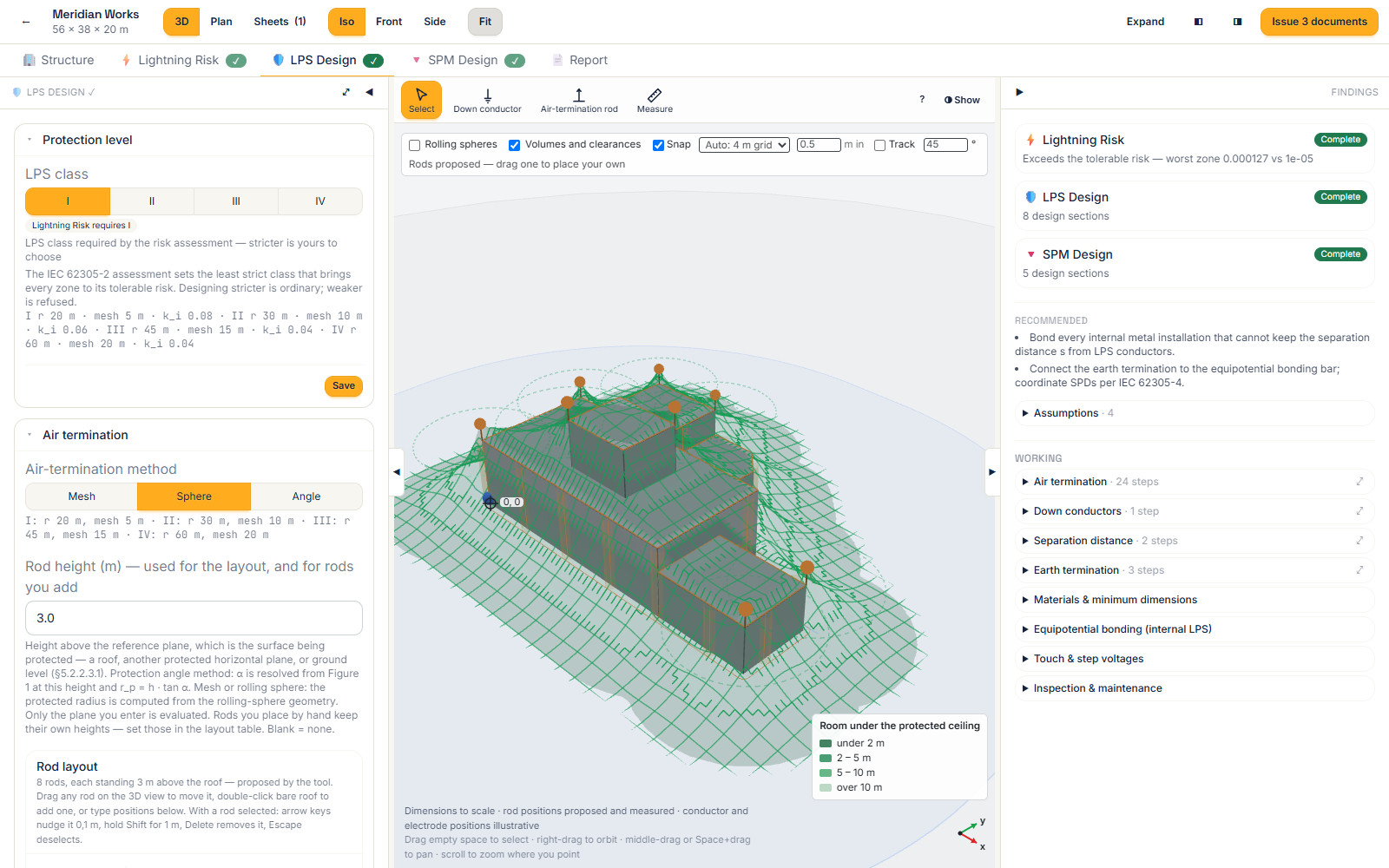This screenshot has width=1389, height=868.
Task: Select the Select cursor tool
Action: tap(421, 99)
